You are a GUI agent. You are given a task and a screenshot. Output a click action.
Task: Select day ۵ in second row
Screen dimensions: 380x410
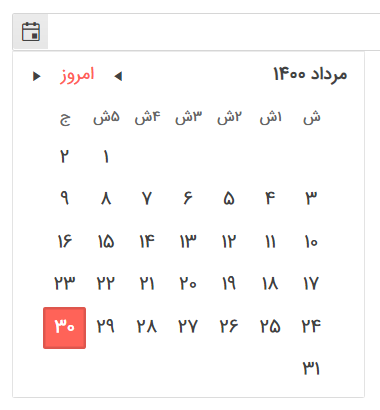coord(229,198)
